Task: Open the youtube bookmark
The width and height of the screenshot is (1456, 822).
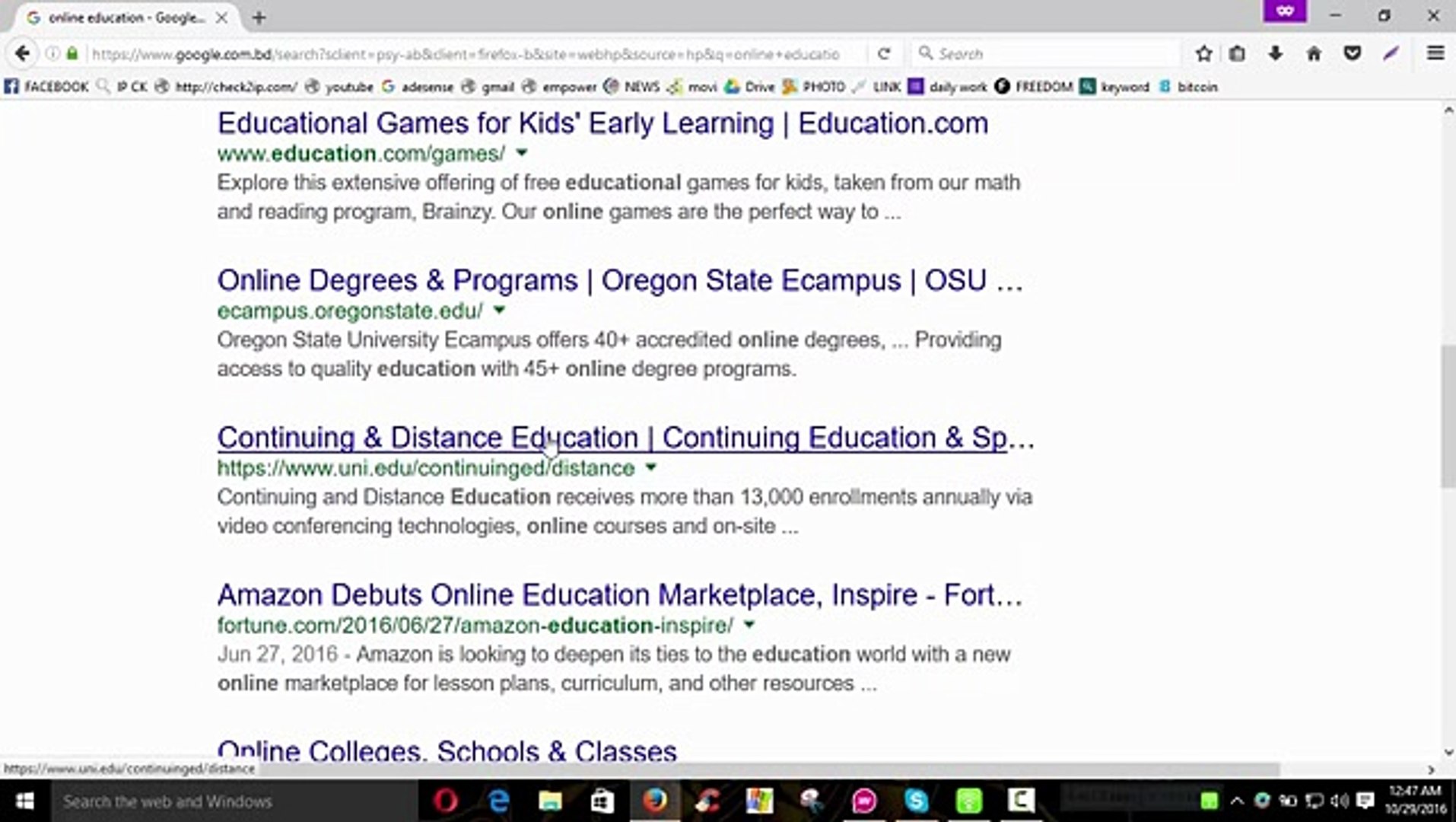Action: pos(339,87)
